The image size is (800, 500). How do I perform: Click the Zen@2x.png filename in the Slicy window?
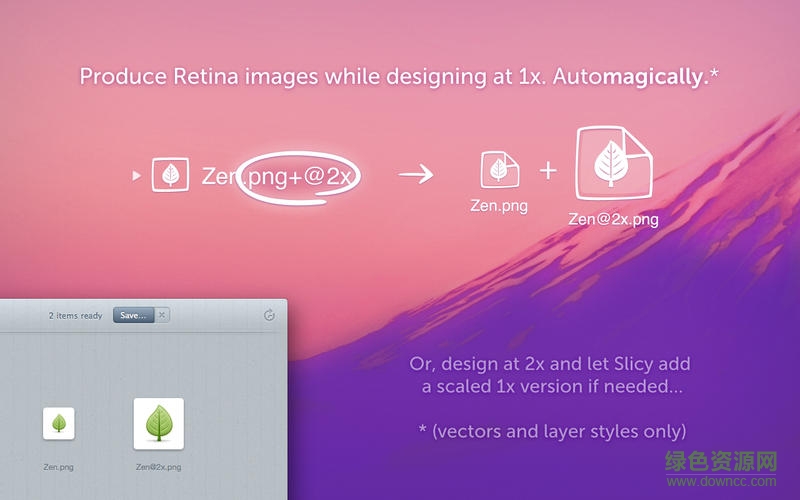coord(159,467)
